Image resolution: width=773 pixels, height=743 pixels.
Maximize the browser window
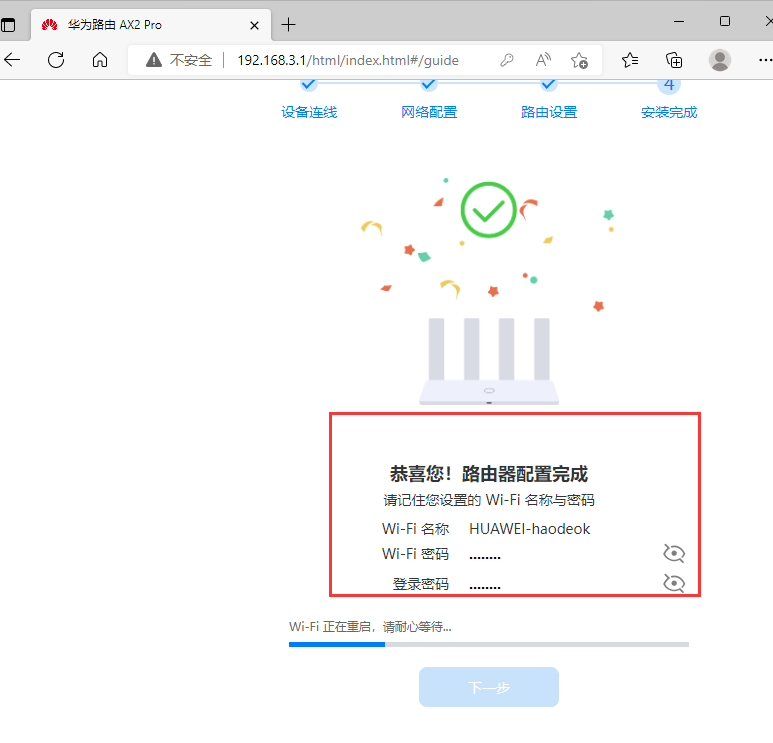pos(725,21)
